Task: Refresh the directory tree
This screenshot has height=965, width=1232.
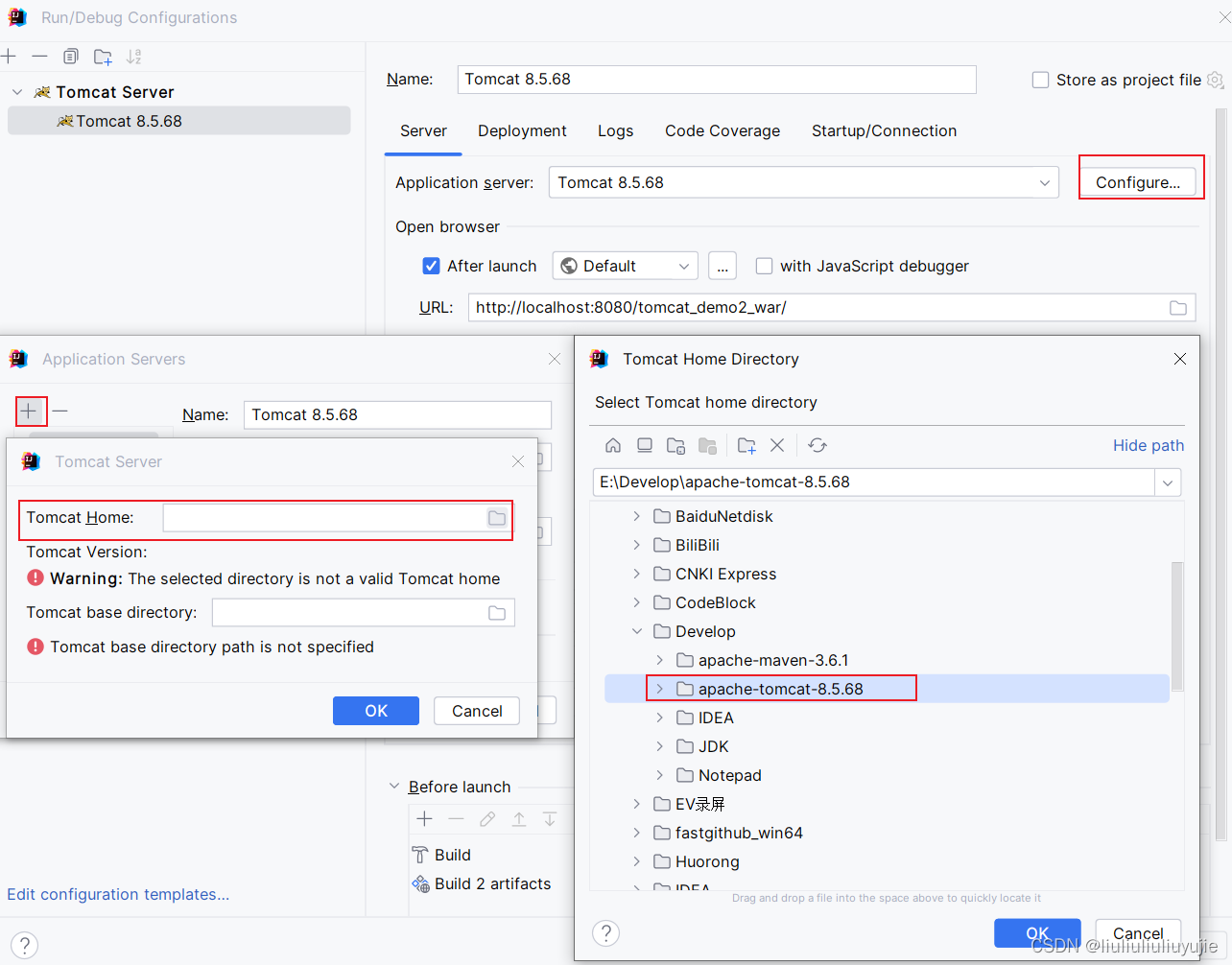Action: (x=817, y=445)
